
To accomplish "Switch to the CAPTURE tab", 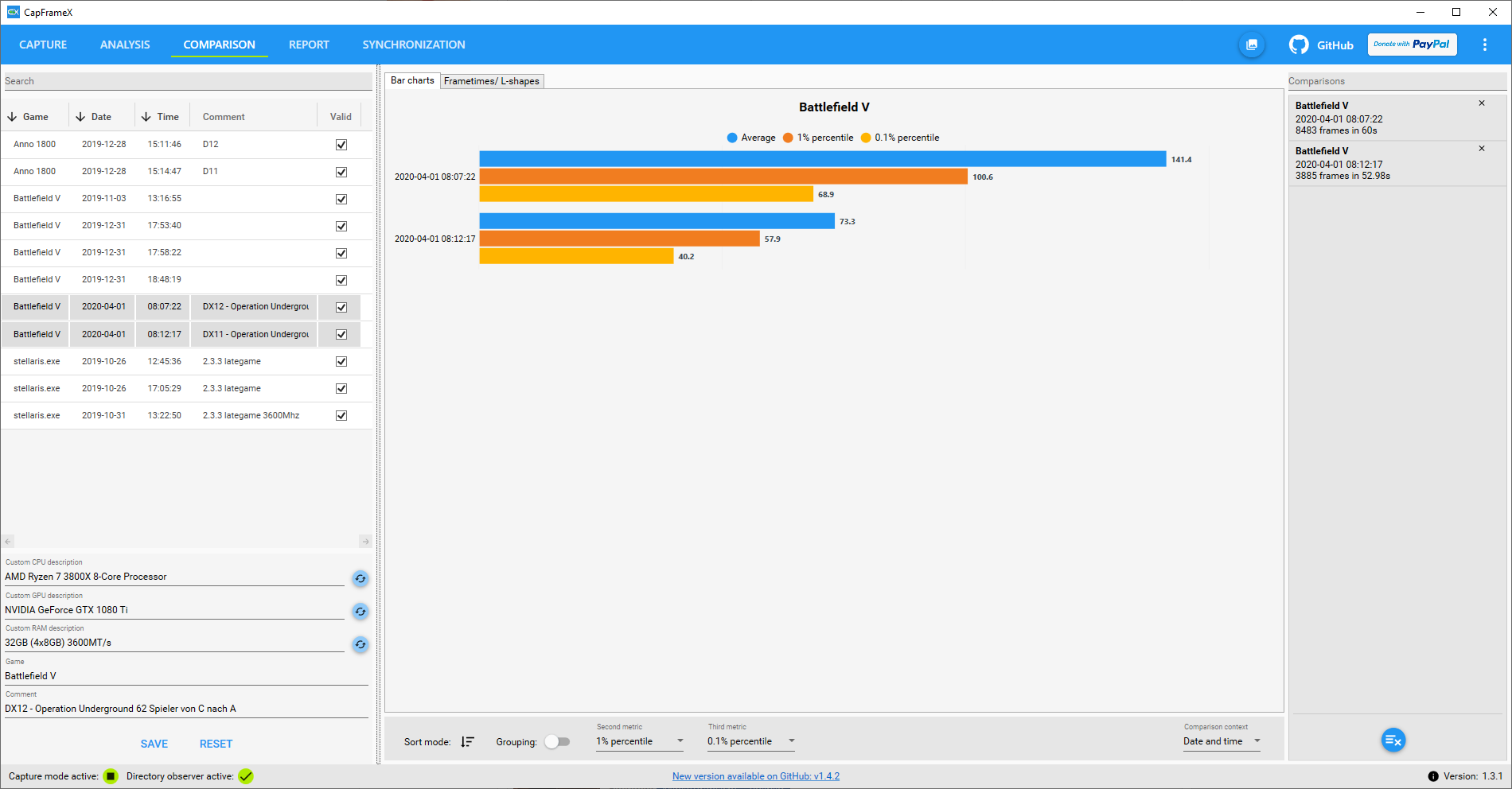I will [43, 45].
